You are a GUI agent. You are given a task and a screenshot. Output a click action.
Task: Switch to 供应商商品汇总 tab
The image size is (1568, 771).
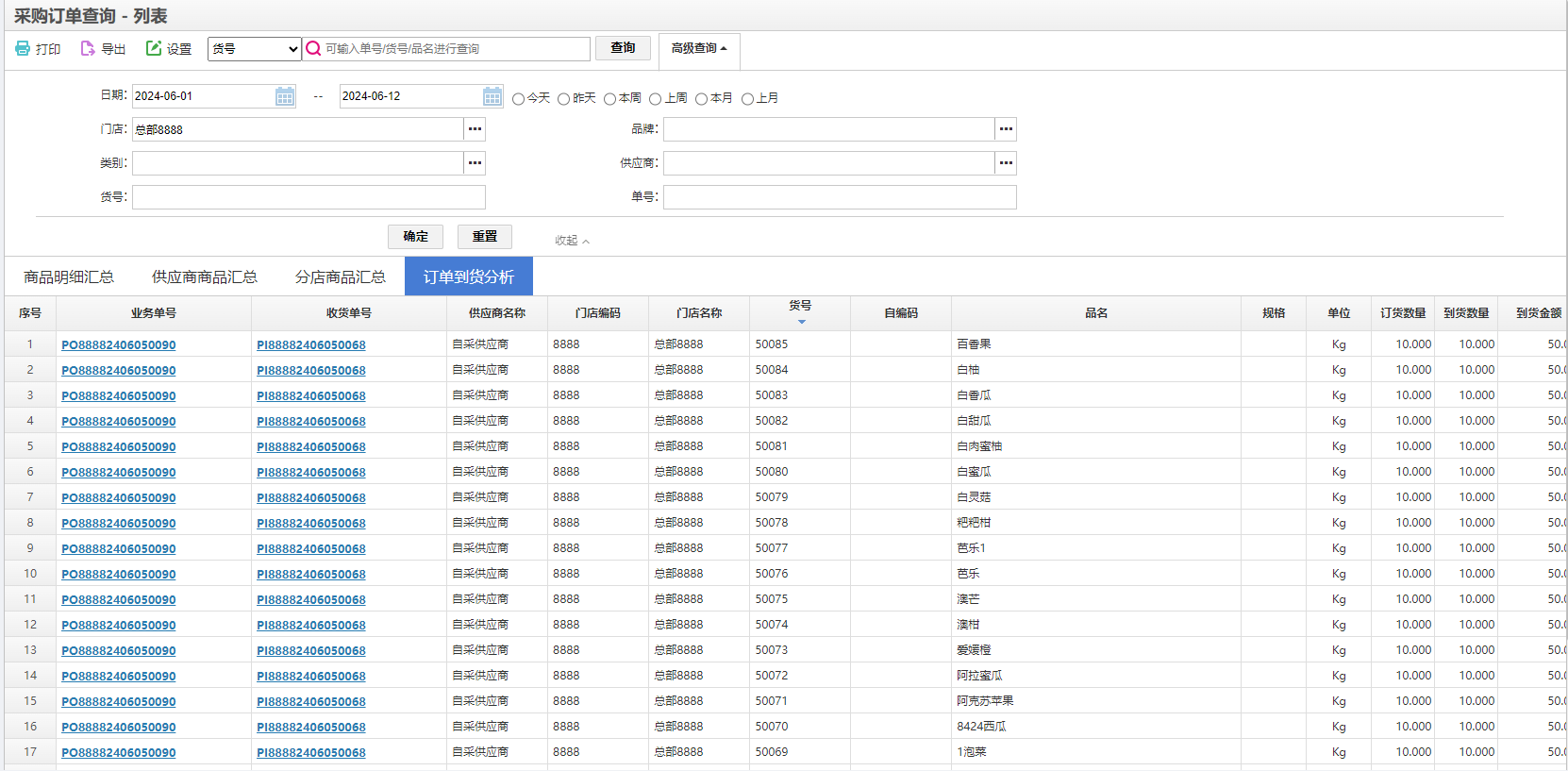[205, 277]
